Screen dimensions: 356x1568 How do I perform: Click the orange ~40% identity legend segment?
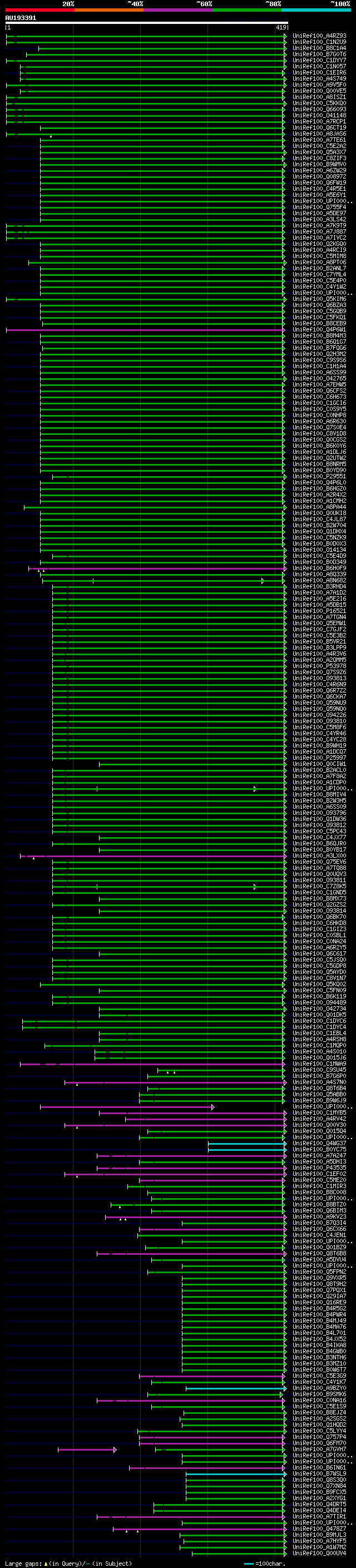pos(109,10)
